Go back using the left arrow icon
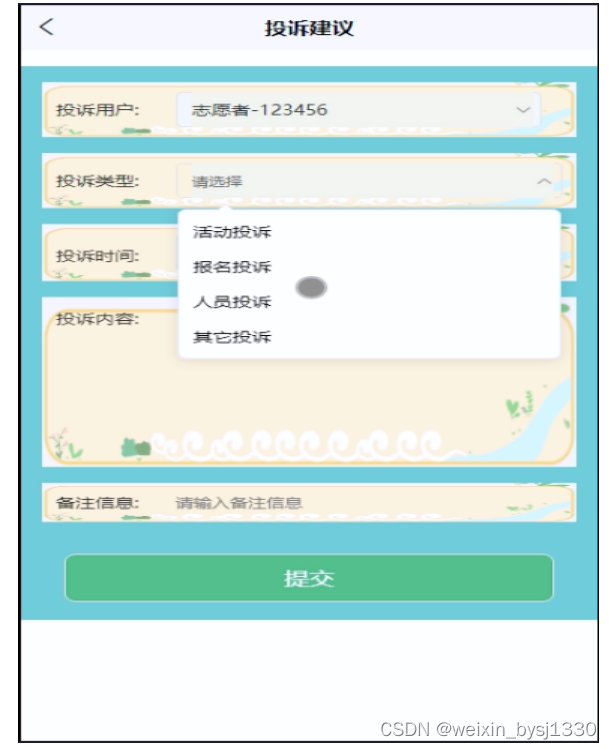 [46, 27]
